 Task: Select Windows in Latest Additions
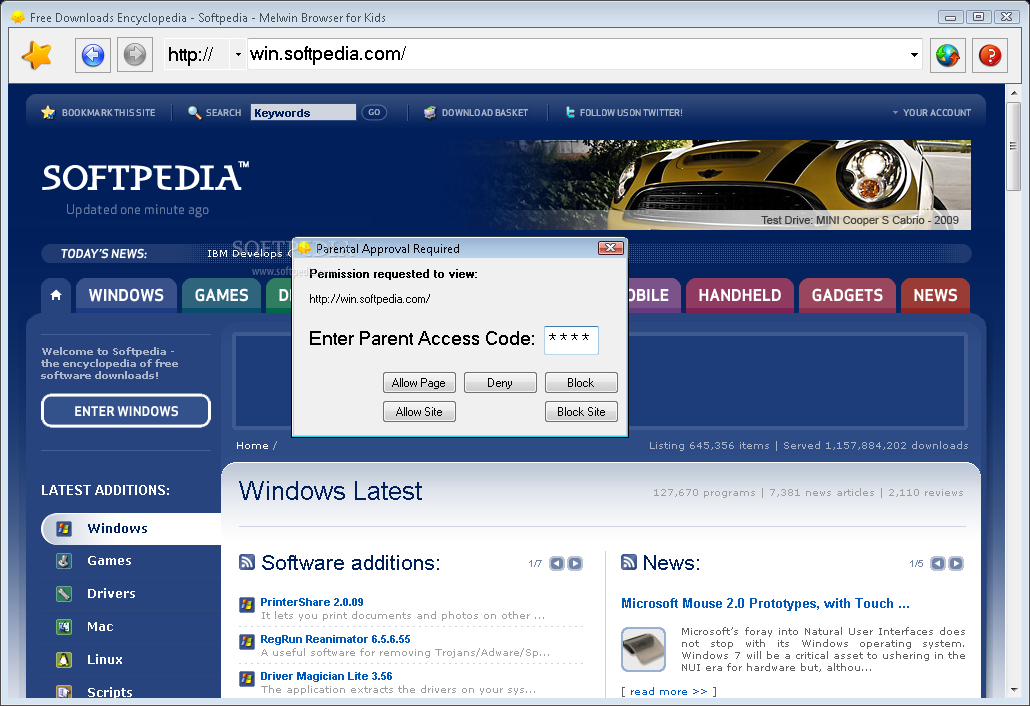click(x=131, y=529)
